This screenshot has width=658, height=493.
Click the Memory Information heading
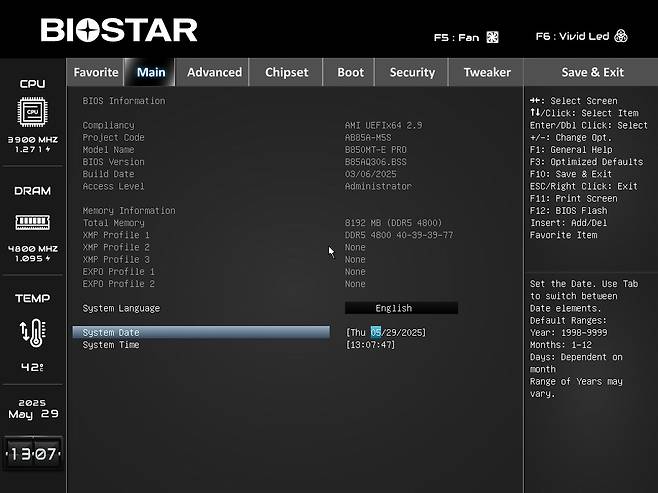click(129, 211)
